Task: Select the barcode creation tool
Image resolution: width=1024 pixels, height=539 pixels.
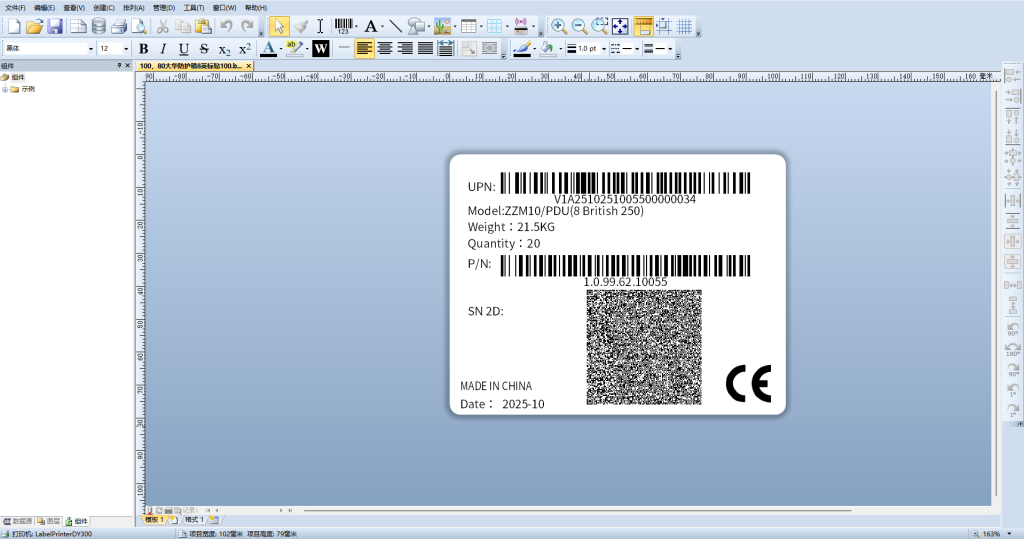Action: pyautogui.click(x=344, y=26)
